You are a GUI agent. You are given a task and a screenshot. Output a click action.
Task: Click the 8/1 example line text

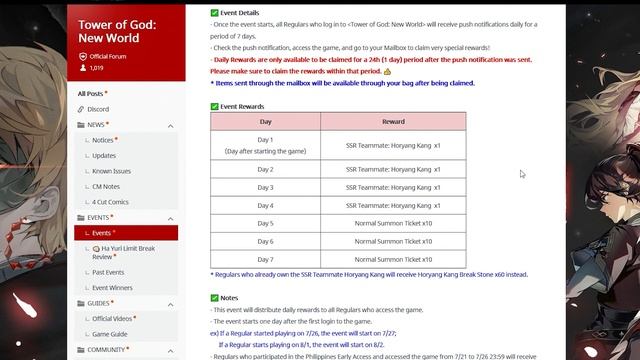click(x=301, y=345)
